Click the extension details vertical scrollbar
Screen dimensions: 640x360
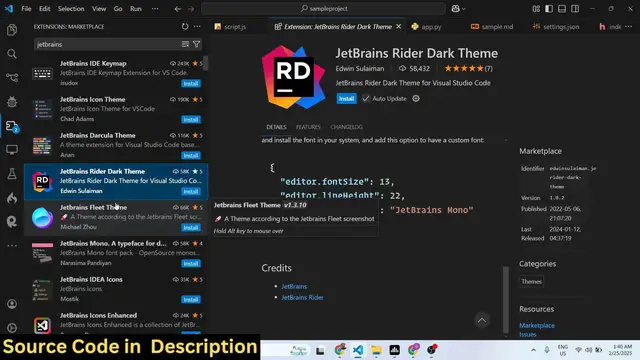pos(506,300)
